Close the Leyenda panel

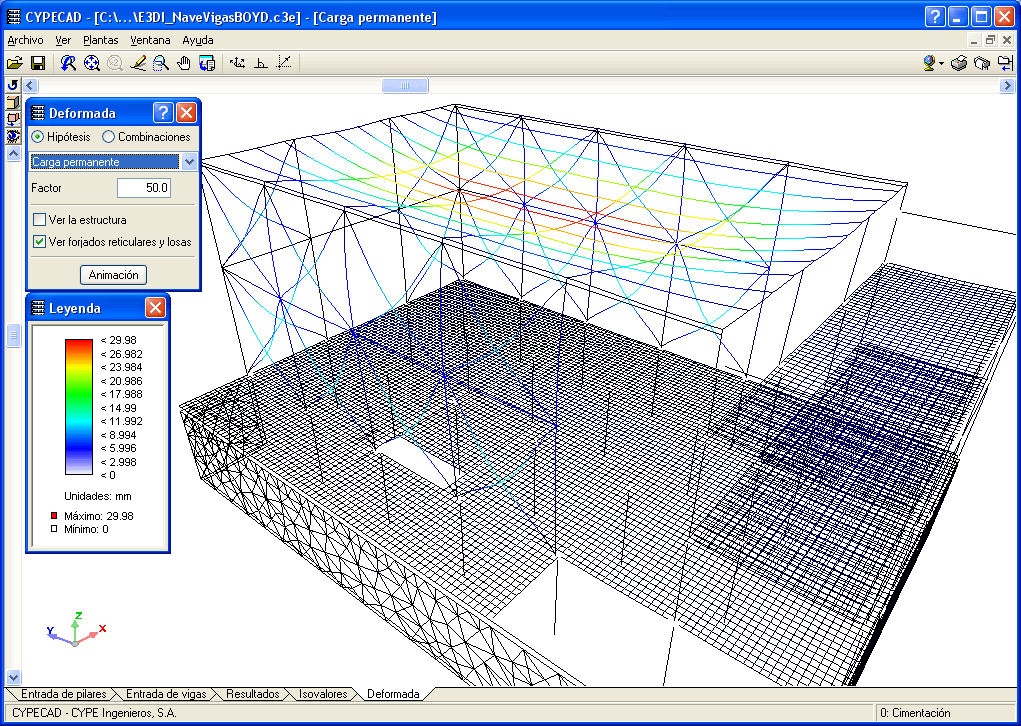tap(155, 308)
